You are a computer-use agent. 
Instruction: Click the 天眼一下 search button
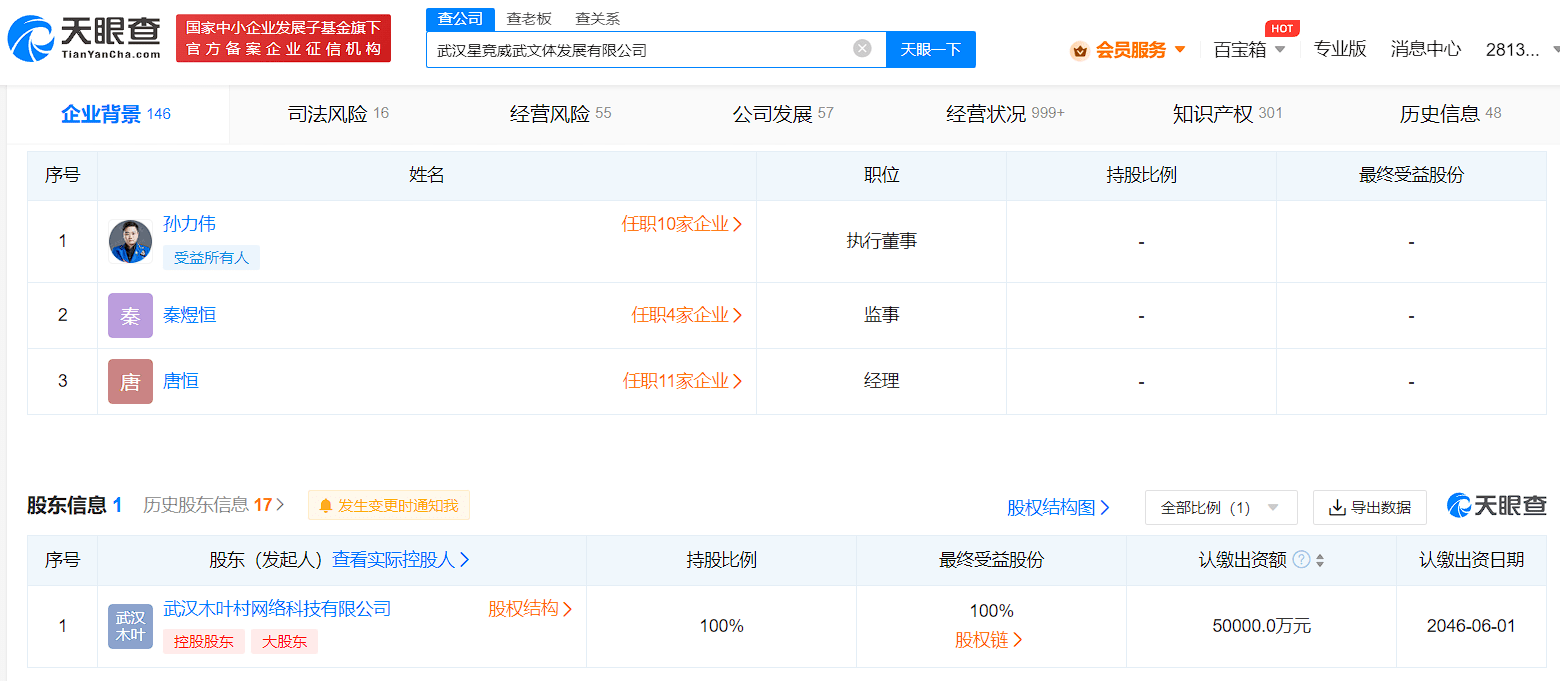[x=931, y=49]
